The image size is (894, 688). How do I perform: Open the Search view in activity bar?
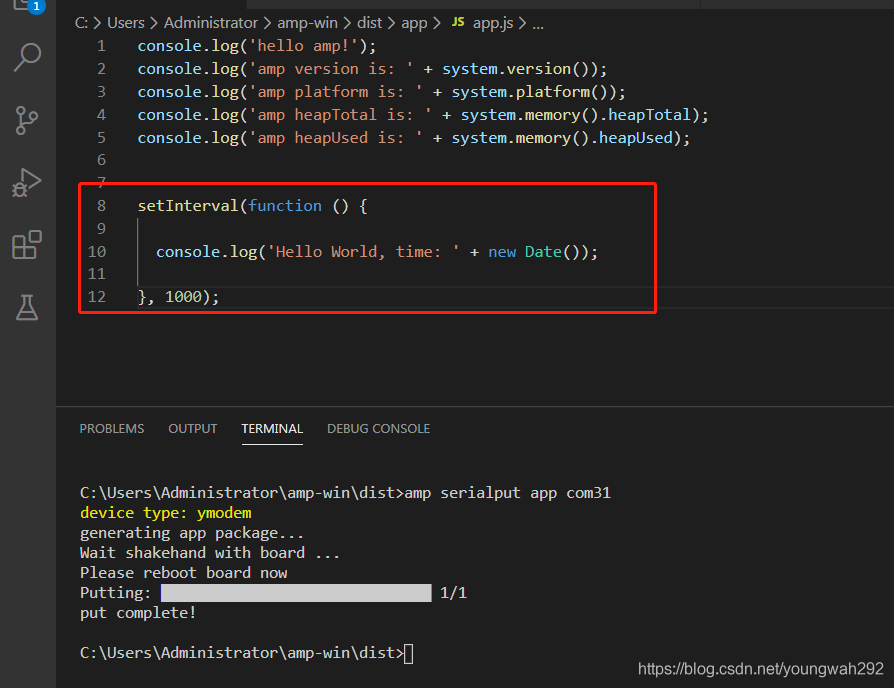coord(27,58)
